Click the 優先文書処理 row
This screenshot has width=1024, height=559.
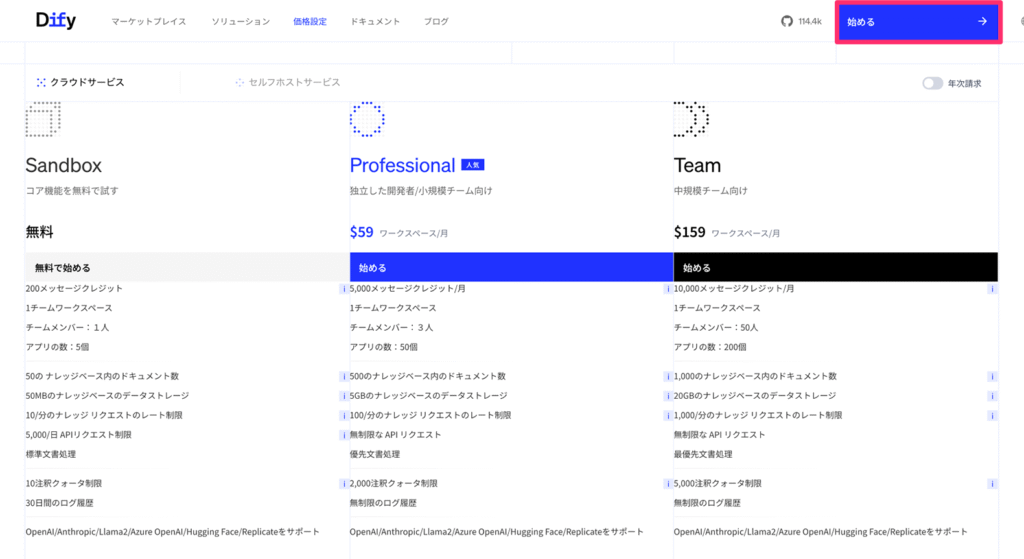pyautogui.click(x=375, y=455)
